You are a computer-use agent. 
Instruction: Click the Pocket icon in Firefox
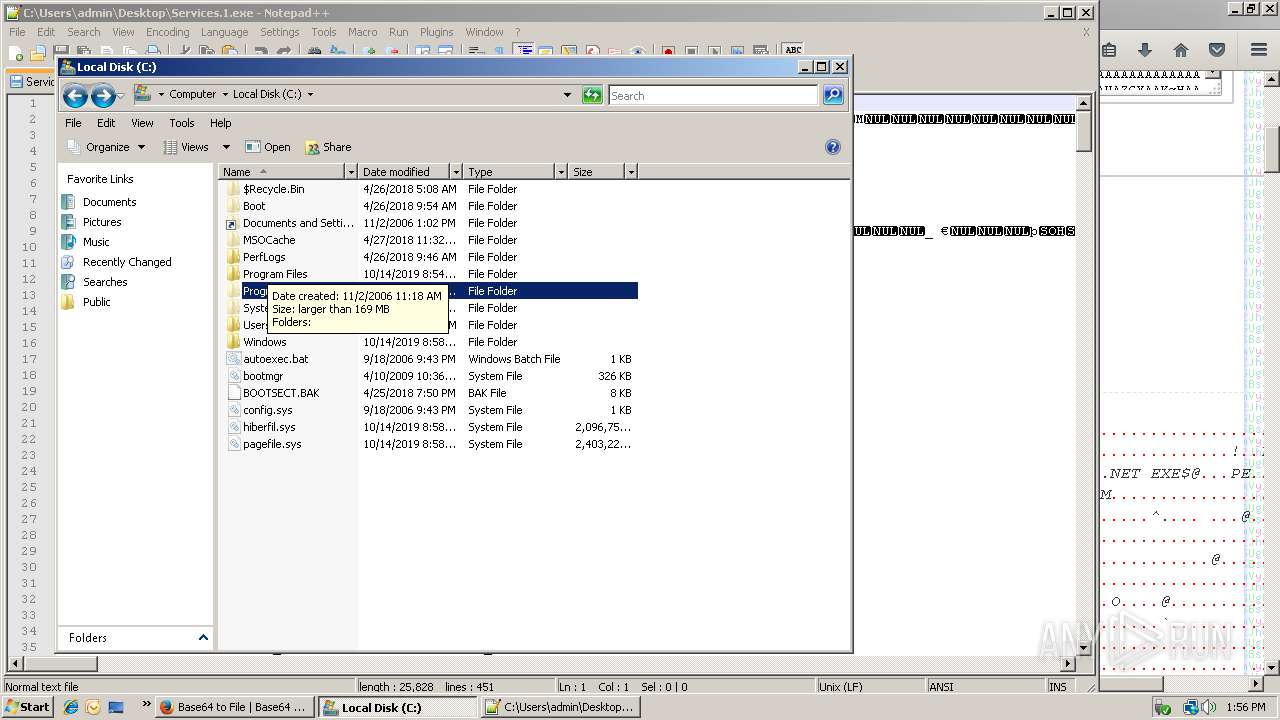pyautogui.click(x=1217, y=50)
